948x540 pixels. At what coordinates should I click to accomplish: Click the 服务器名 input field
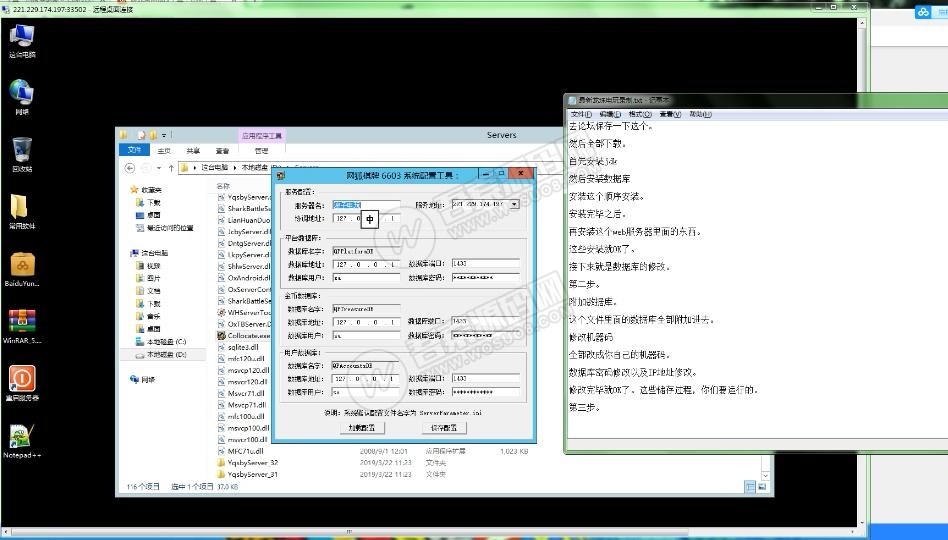[366, 205]
